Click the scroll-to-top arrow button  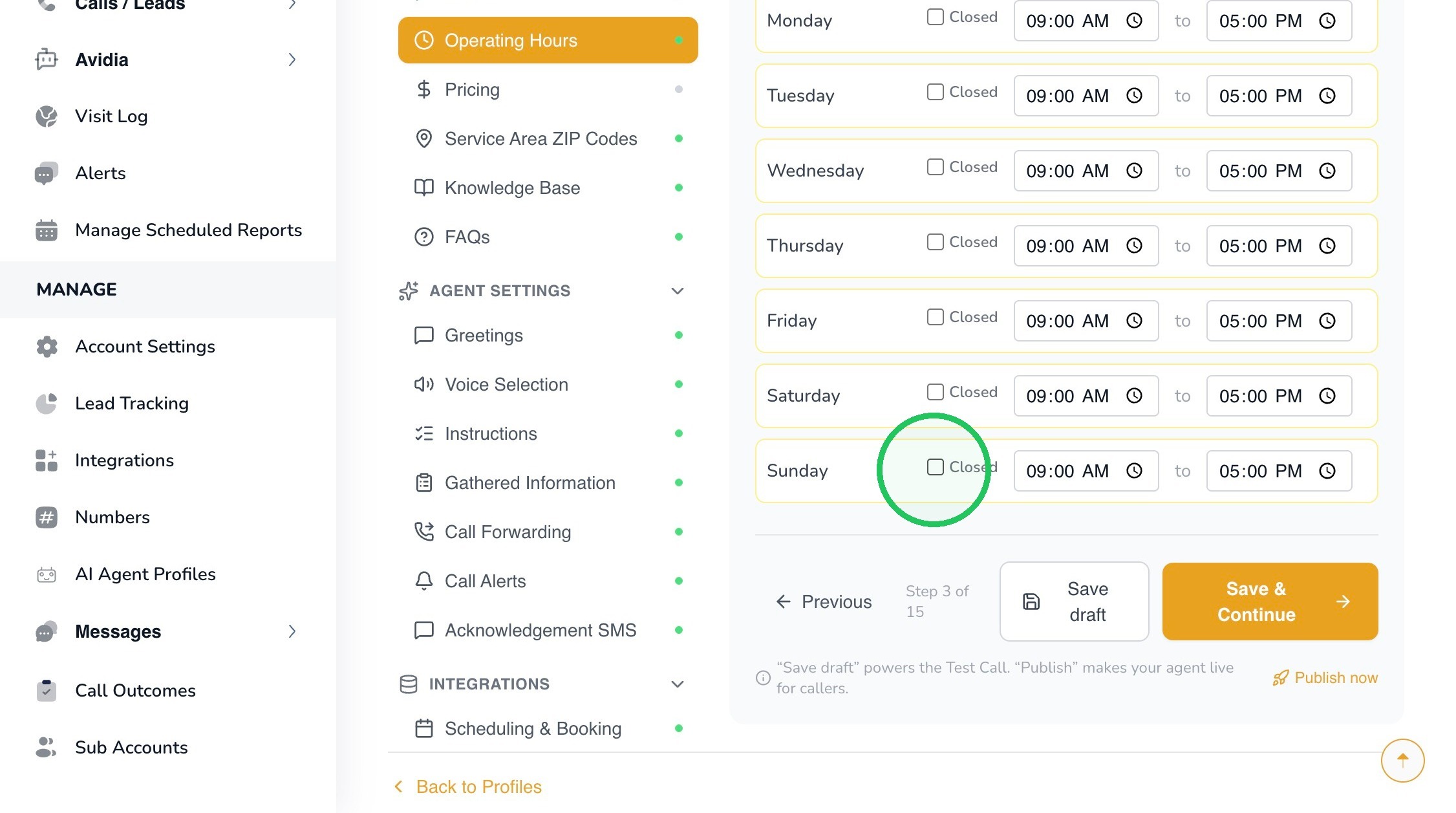(1402, 761)
